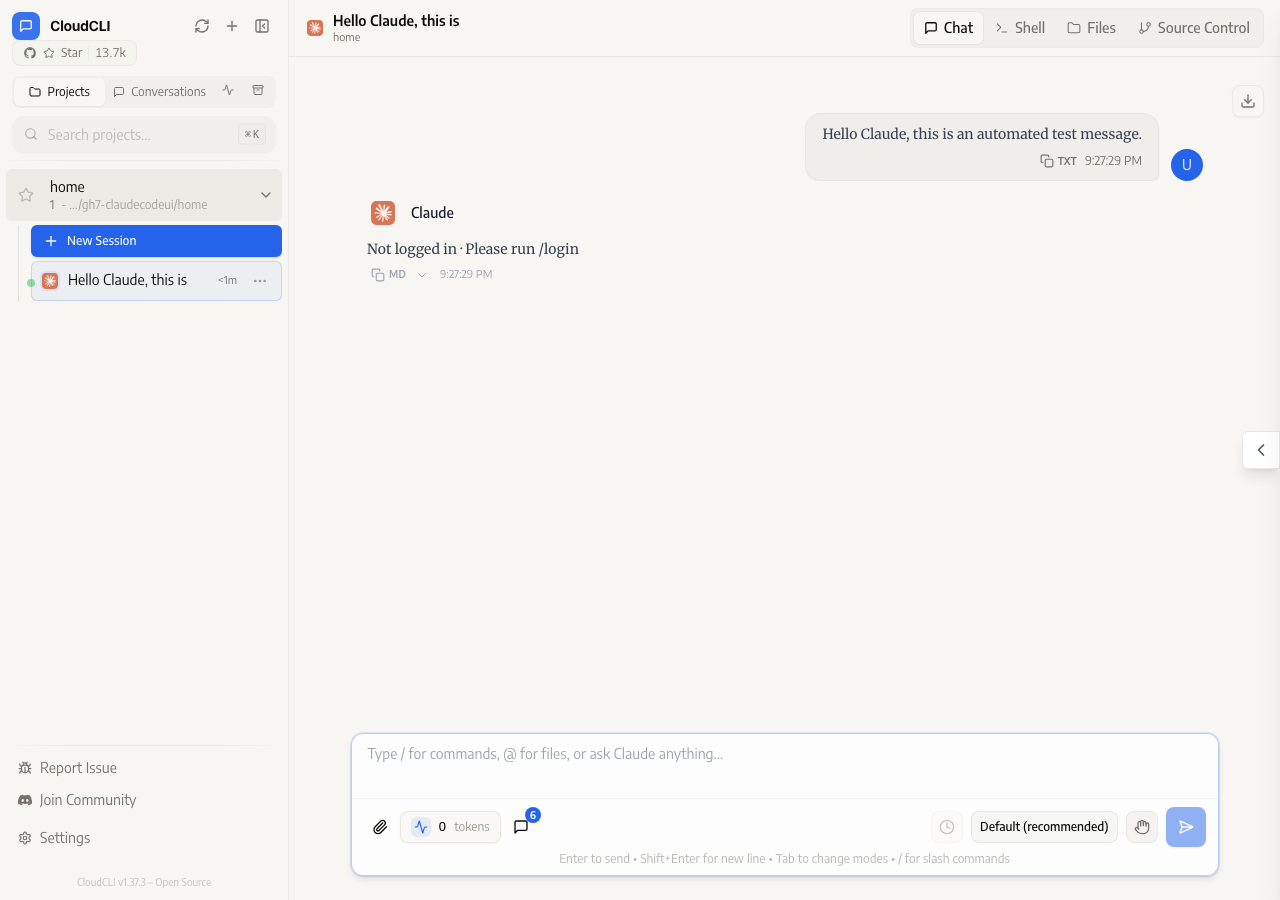This screenshot has width=1280, height=900.
Task: Refresh the projects list
Action: coord(202,26)
